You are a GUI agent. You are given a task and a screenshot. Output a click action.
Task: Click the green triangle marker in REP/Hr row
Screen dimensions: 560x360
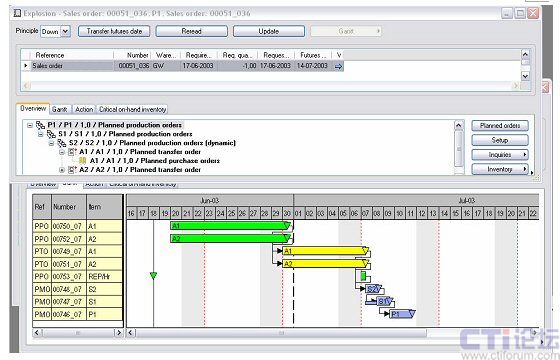[153, 275]
